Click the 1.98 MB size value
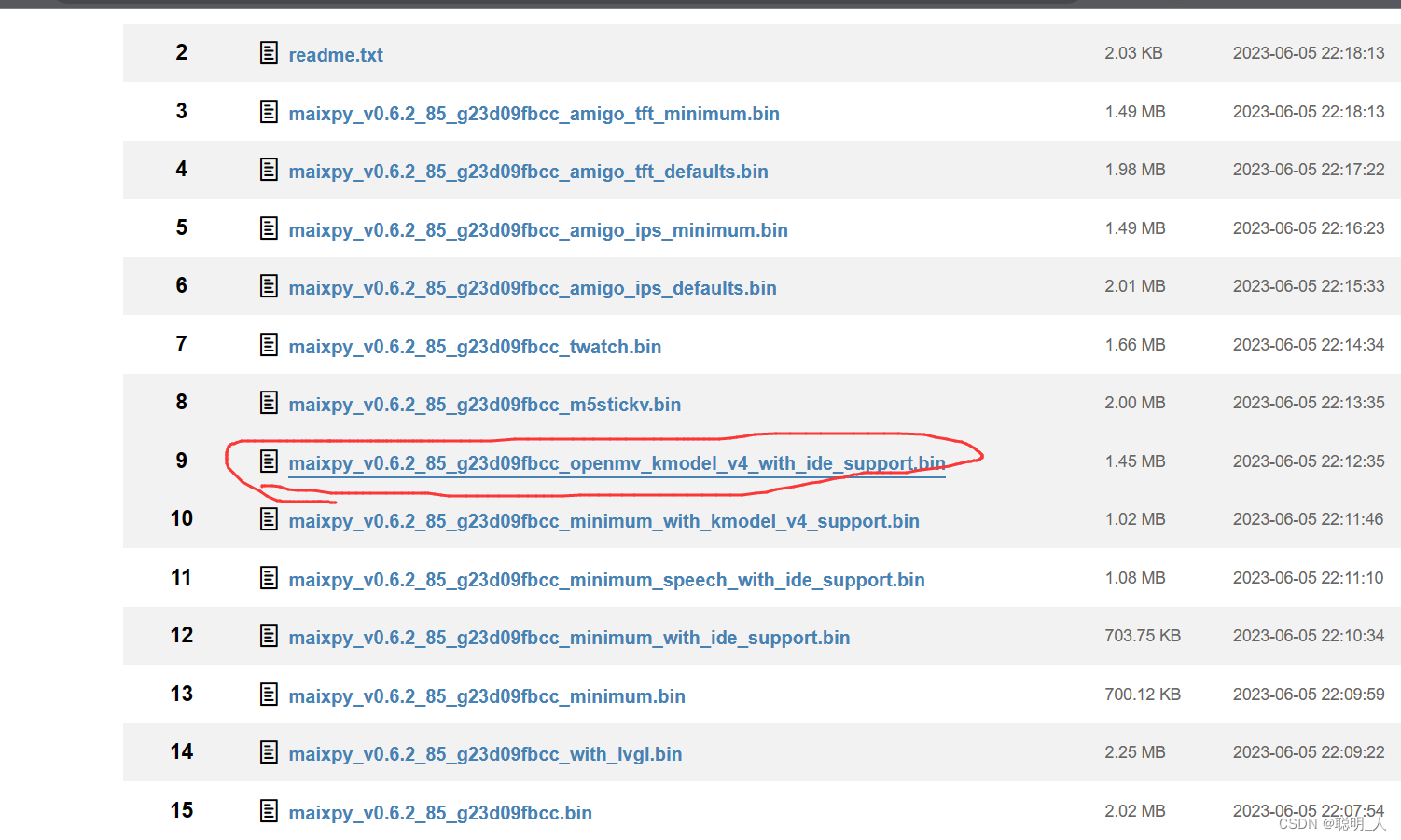Viewport: 1401px width, 840px height. click(1135, 170)
